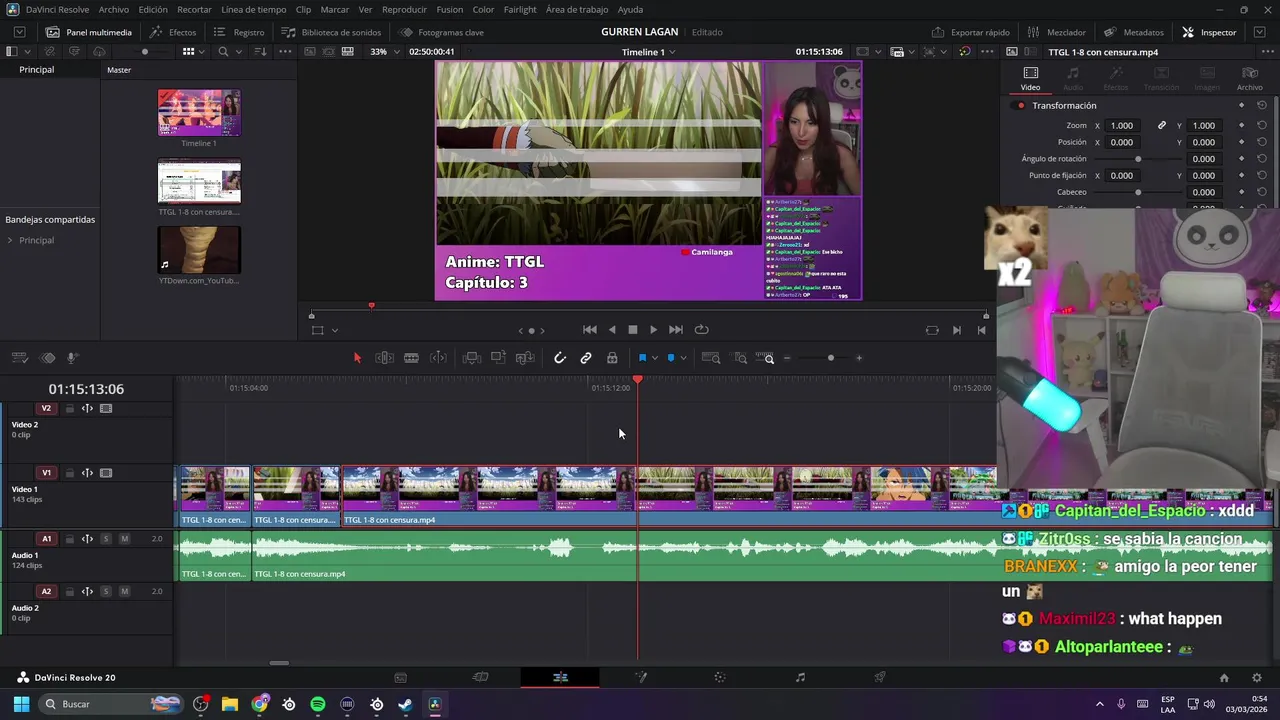Stop playback in the viewer
This screenshot has height=720, width=1280.
pos(632,330)
